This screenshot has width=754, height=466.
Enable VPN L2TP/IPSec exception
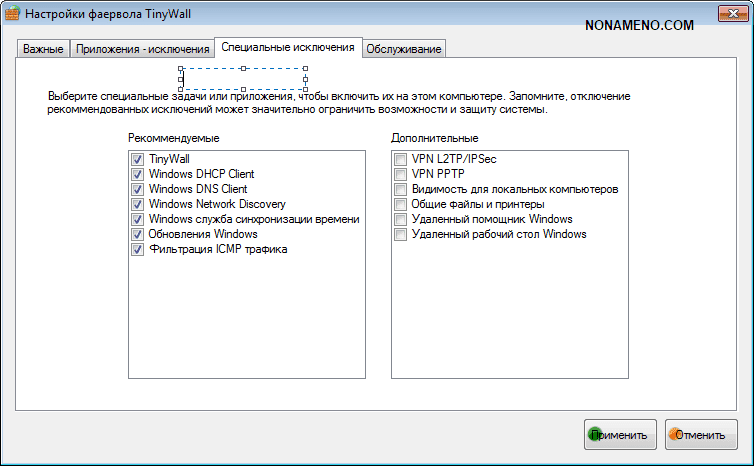coord(400,159)
